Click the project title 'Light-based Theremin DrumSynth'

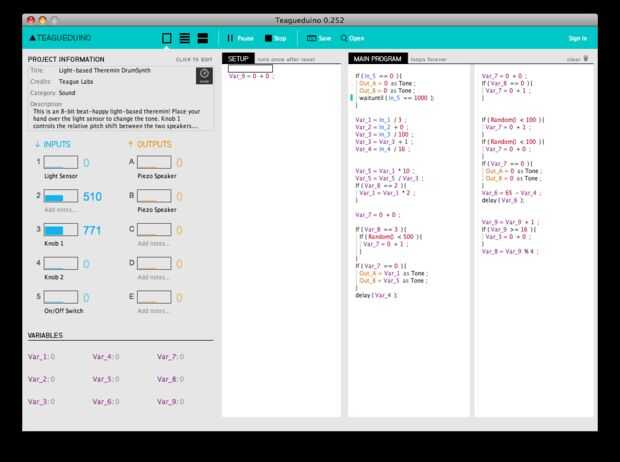coord(105,70)
